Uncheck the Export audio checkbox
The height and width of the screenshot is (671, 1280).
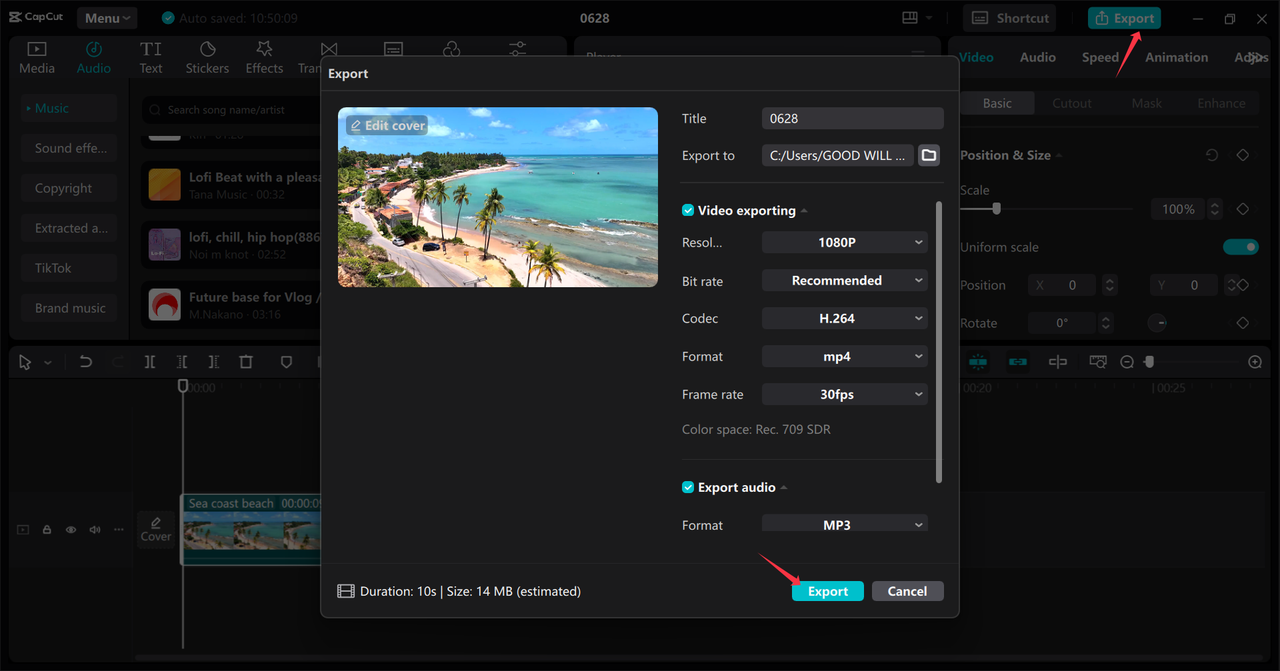pyautogui.click(x=688, y=487)
